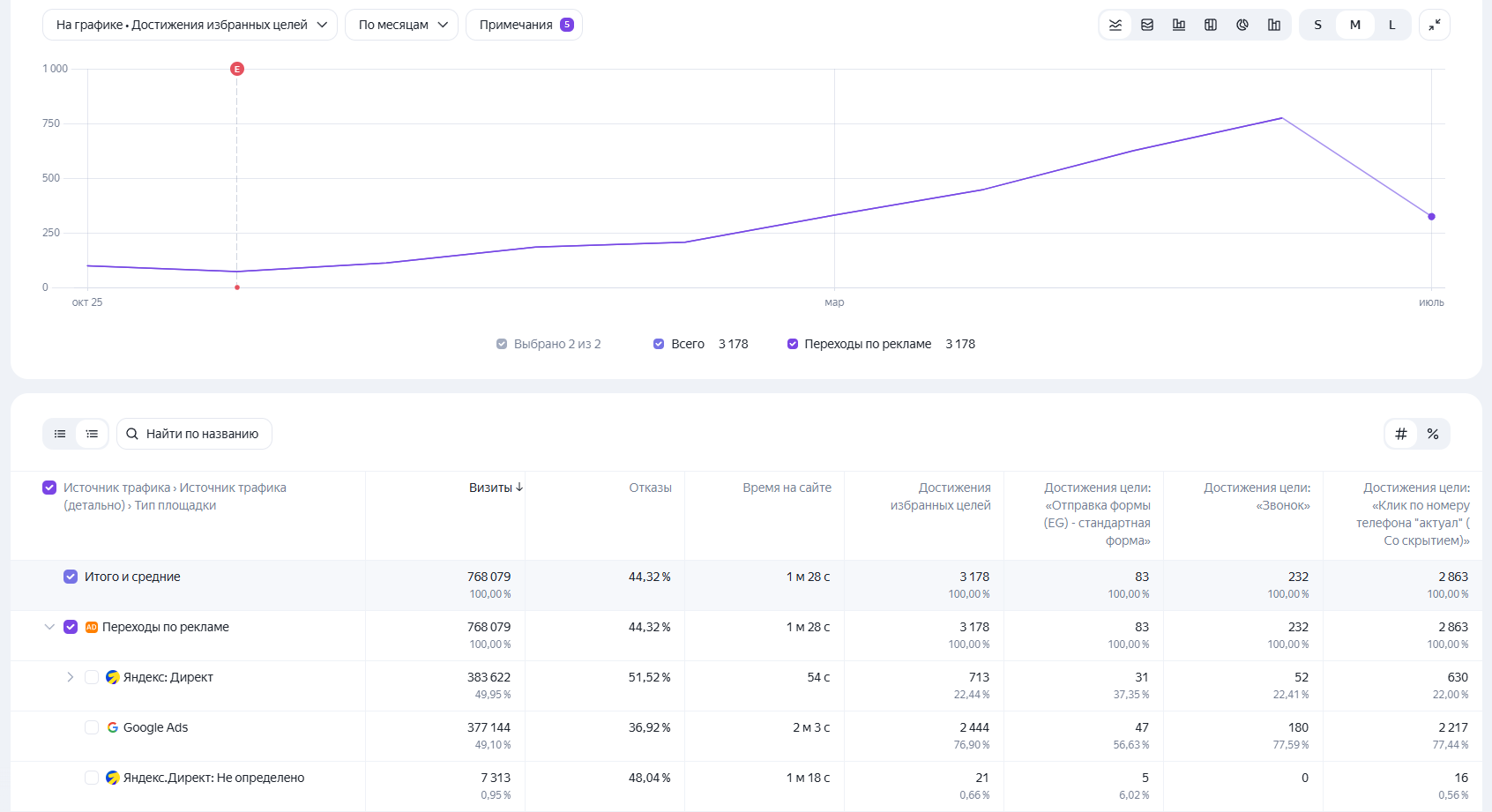1492x812 pixels.
Task: Click the 2 м 3 с time value
Action: [811, 727]
